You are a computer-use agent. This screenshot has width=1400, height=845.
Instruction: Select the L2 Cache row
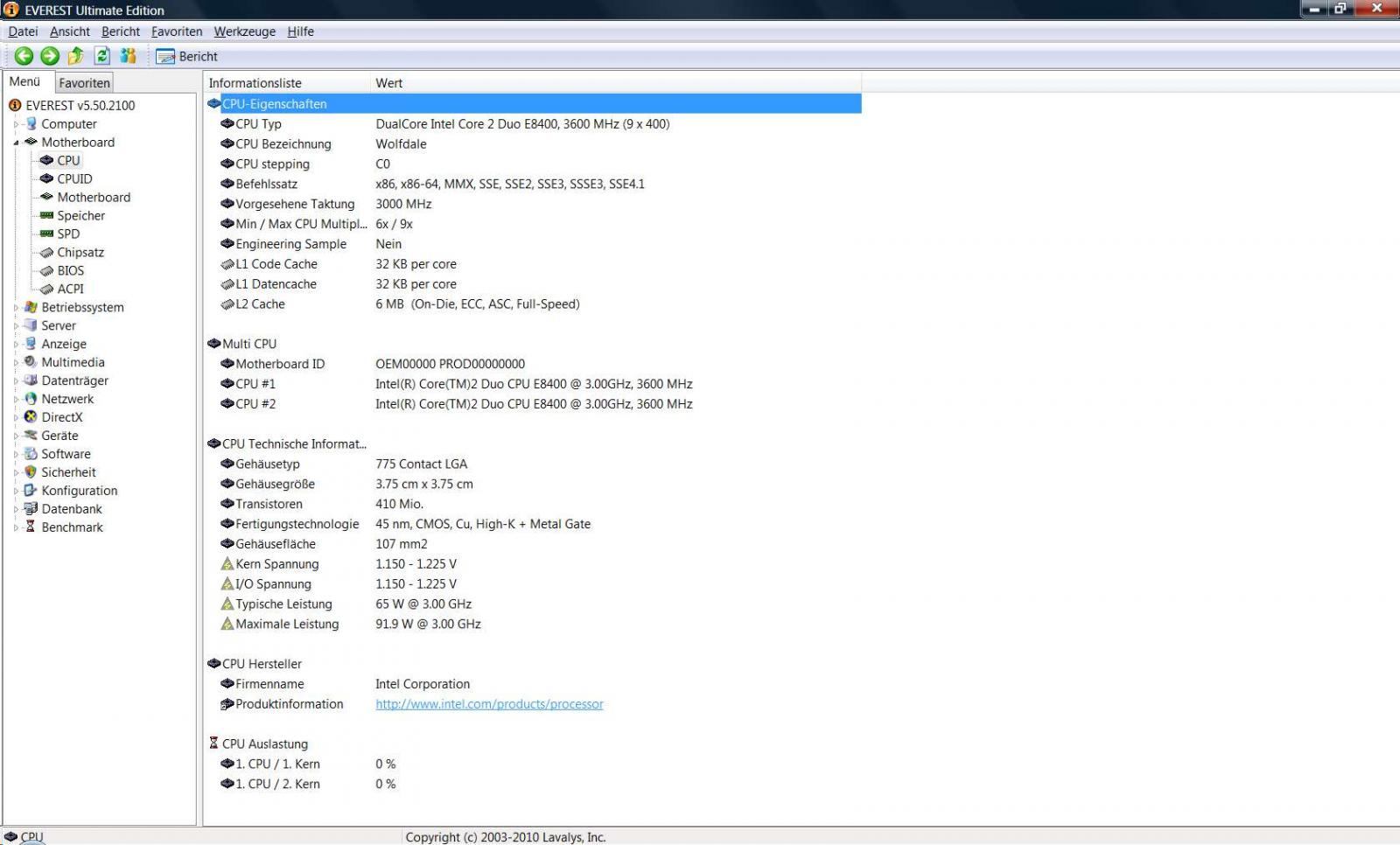534,304
